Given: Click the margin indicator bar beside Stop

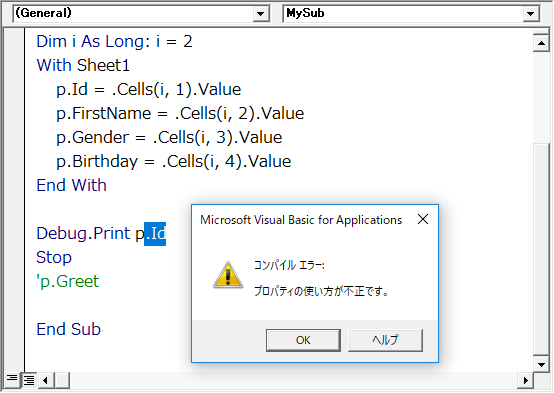Looking at the screenshot, I should click(x=14, y=257).
